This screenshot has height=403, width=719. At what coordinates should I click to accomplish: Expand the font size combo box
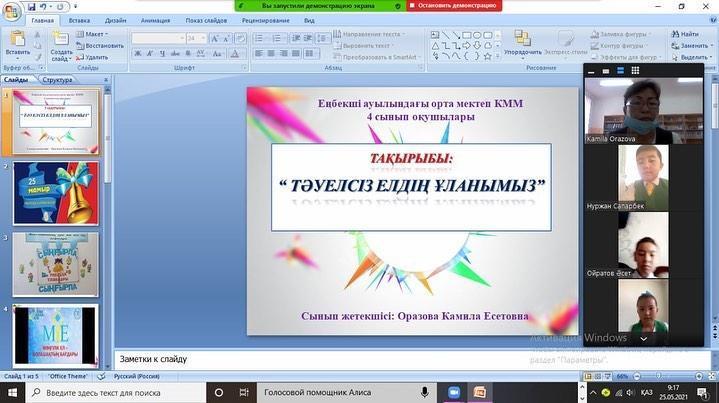[x=204, y=38]
